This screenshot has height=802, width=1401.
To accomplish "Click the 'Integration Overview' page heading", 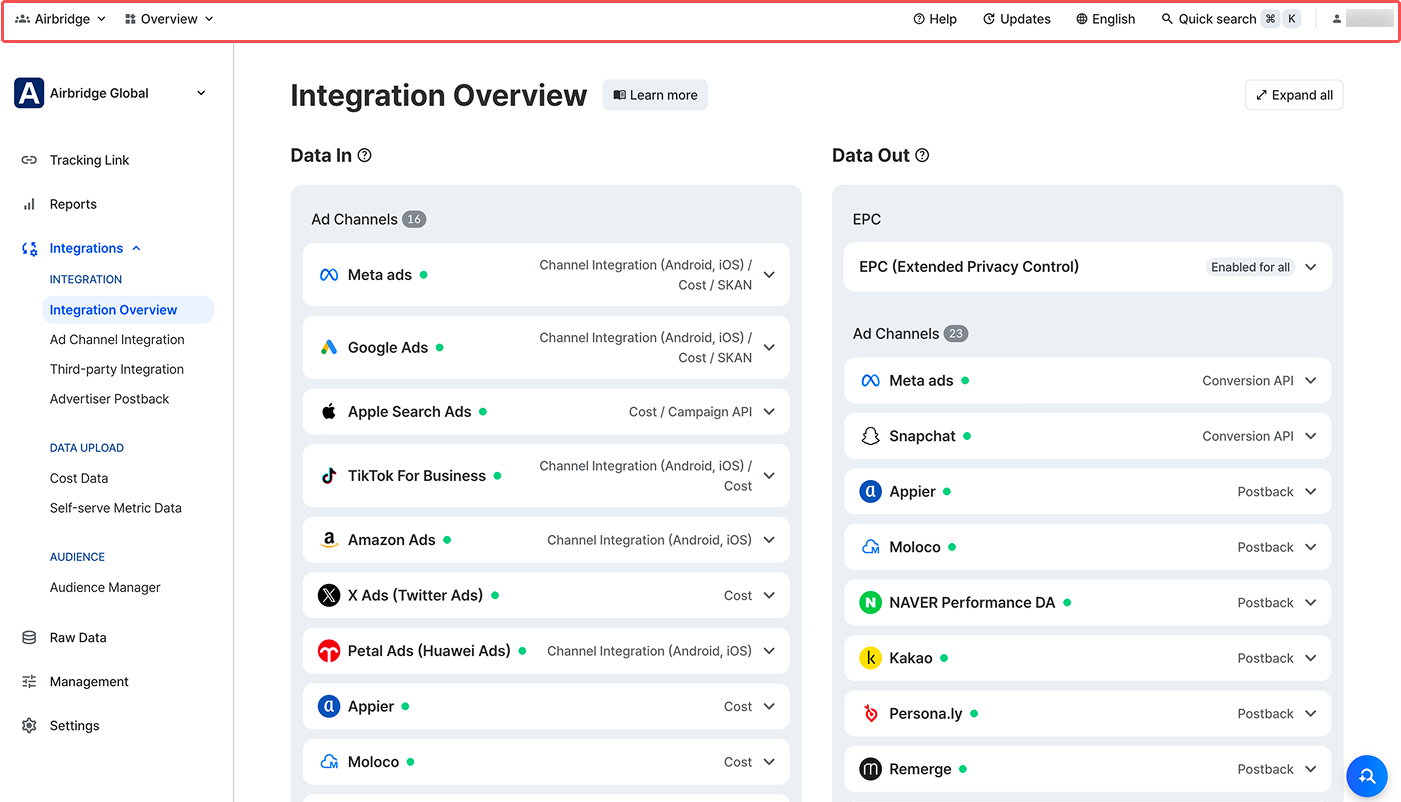I will click(439, 95).
